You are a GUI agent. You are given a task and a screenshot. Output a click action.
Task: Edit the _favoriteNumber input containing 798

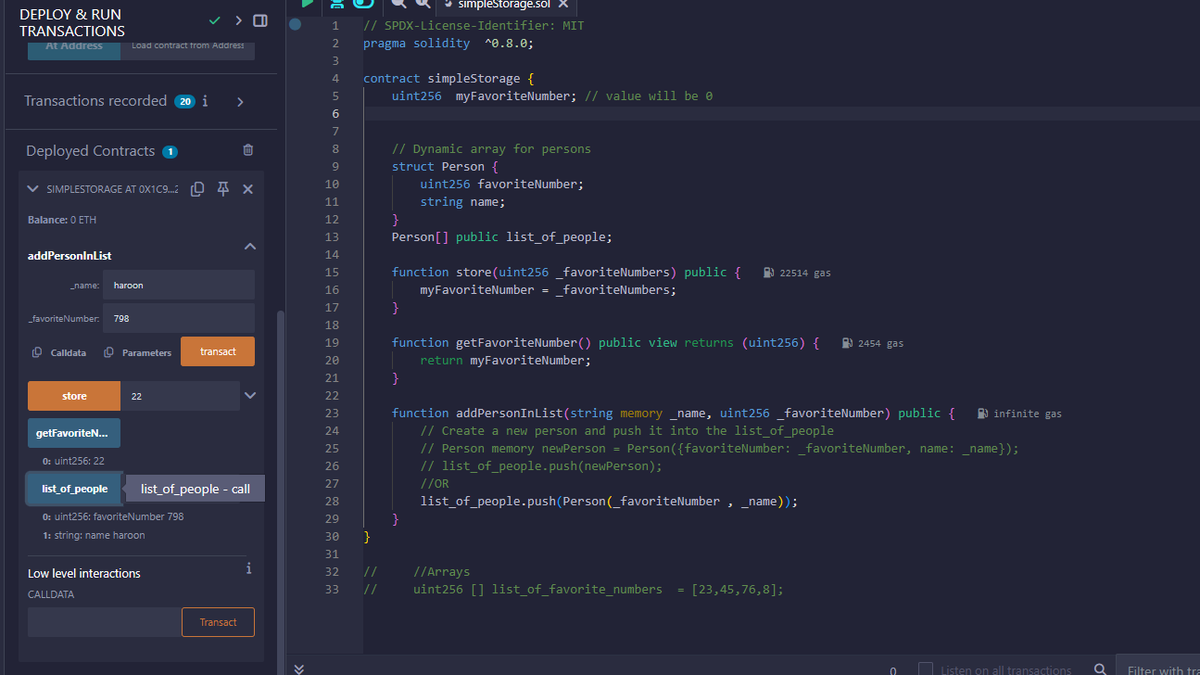coord(180,319)
